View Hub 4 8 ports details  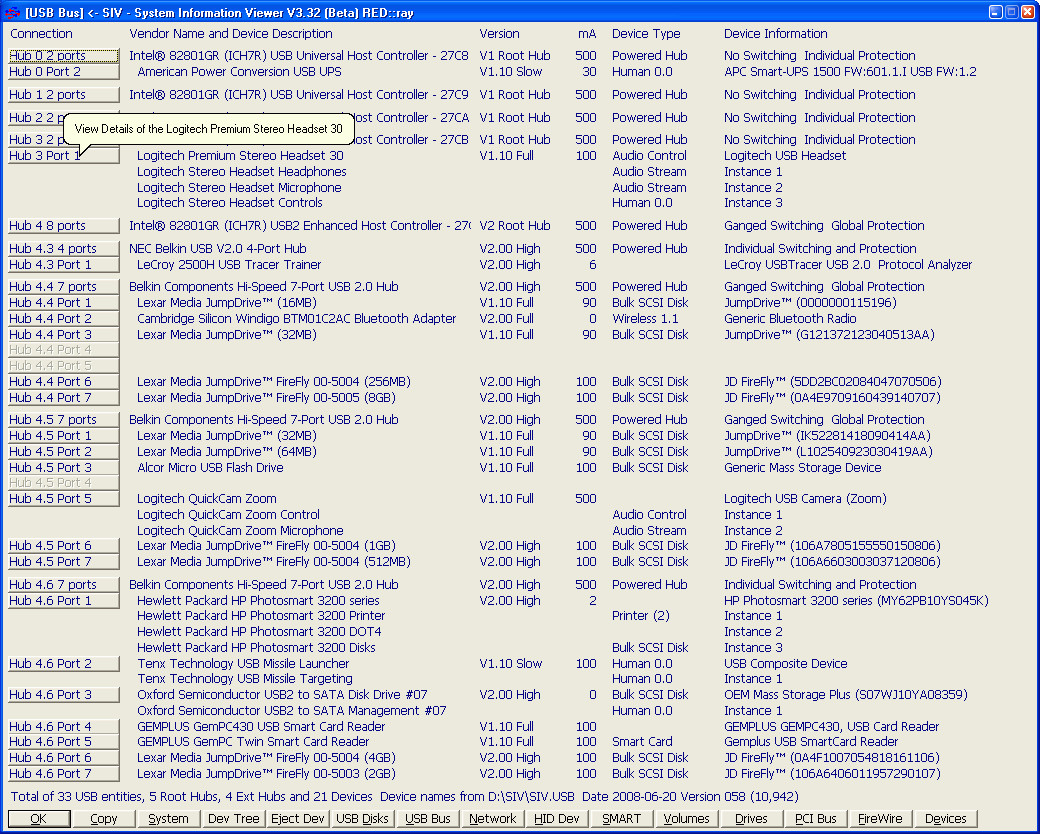pyautogui.click(x=64, y=226)
